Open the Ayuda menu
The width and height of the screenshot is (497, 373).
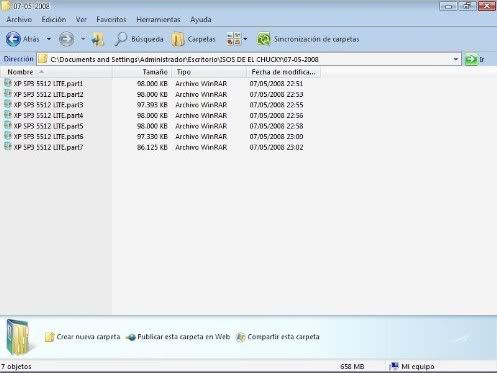201,20
